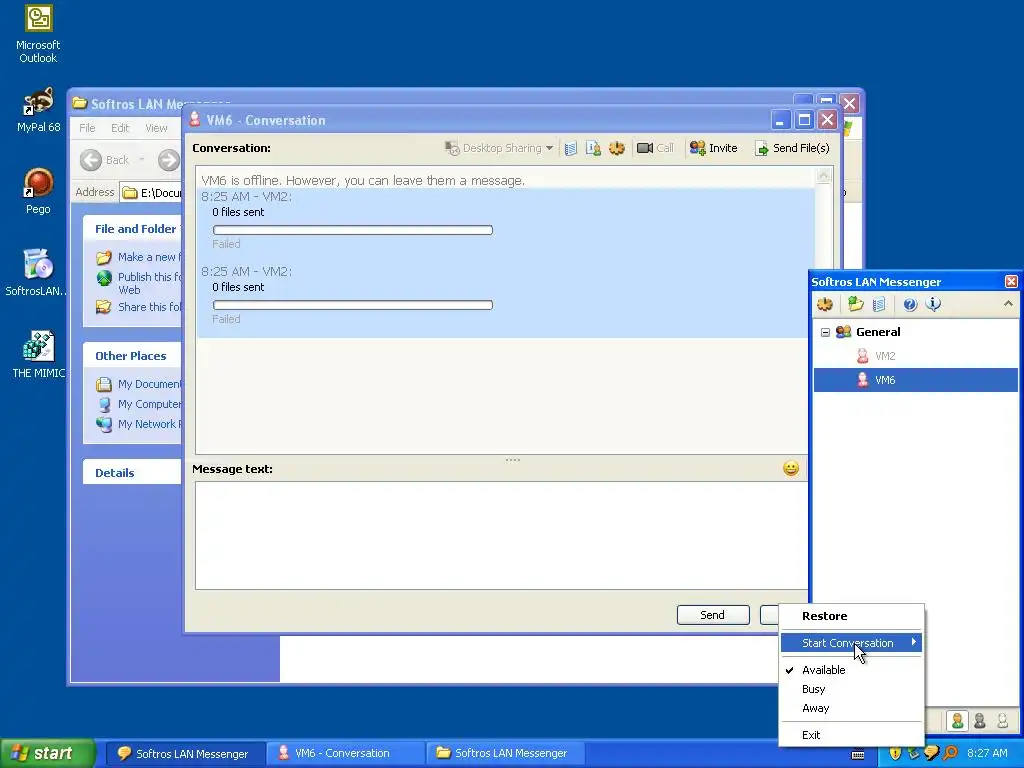Select Away status in context menu

pos(852,708)
